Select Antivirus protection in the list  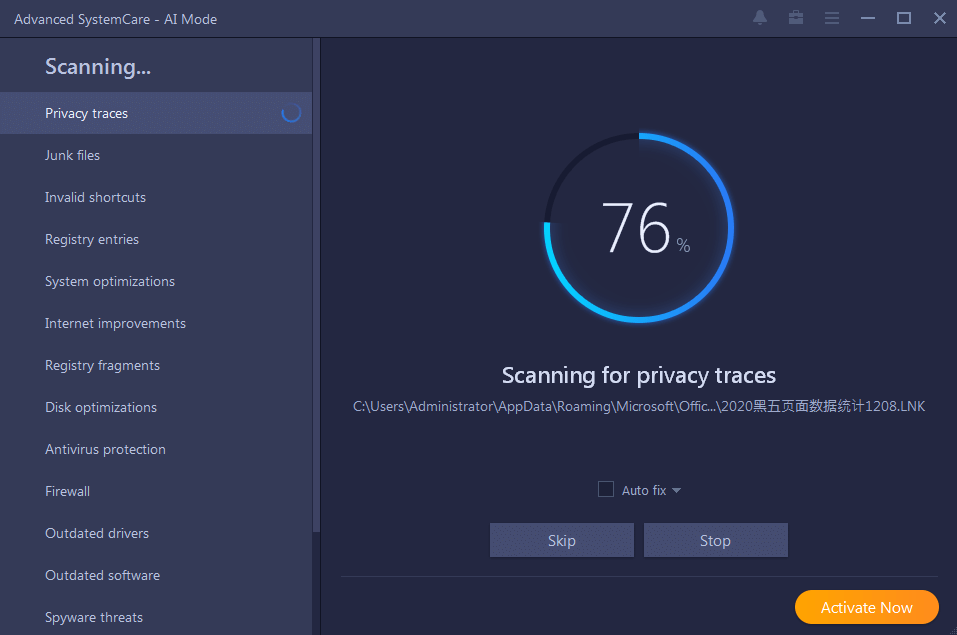[156, 449]
